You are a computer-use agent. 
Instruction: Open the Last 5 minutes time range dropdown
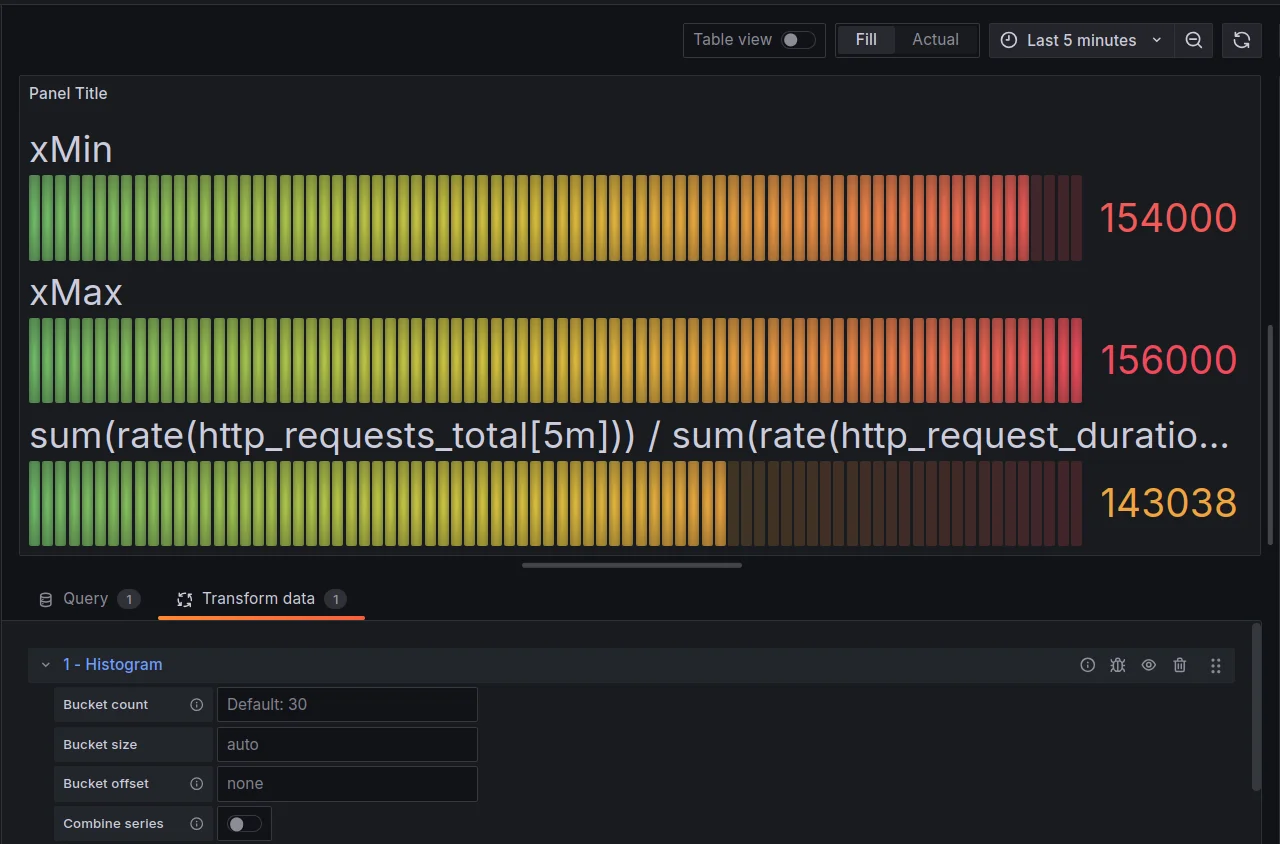point(1082,40)
